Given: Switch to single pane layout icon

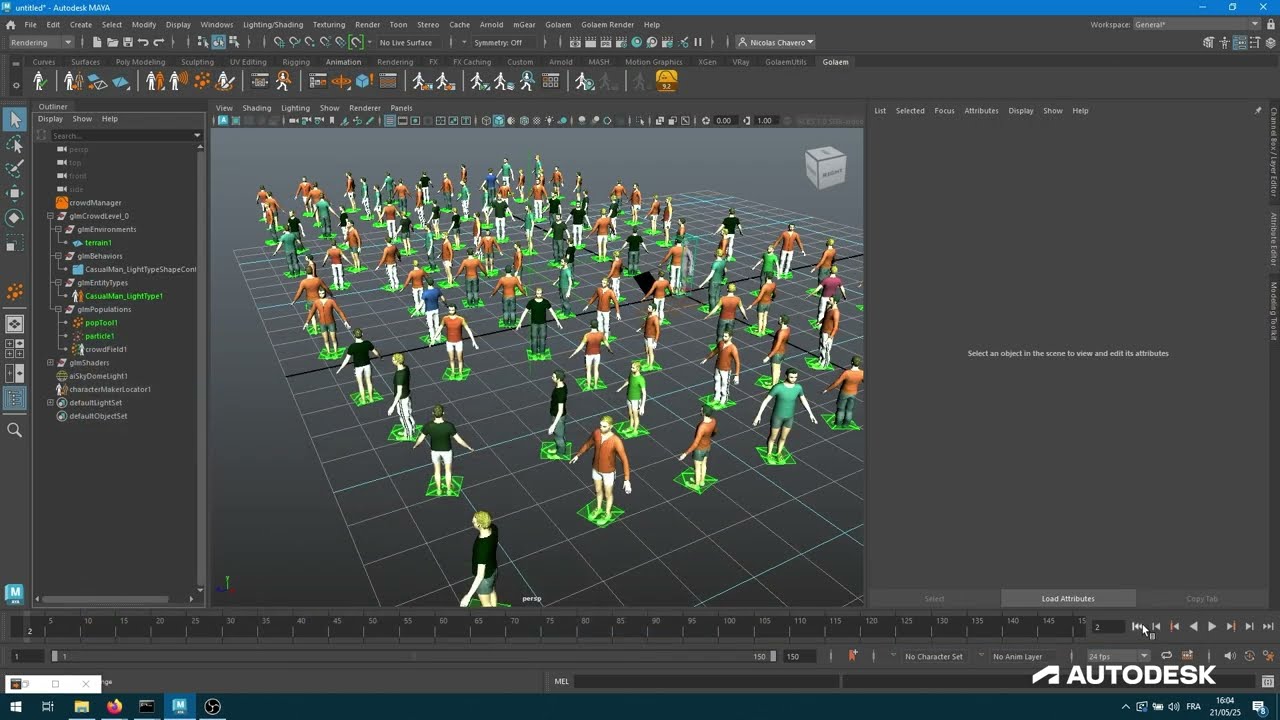Looking at the screenshot, I should pos(14,324).
